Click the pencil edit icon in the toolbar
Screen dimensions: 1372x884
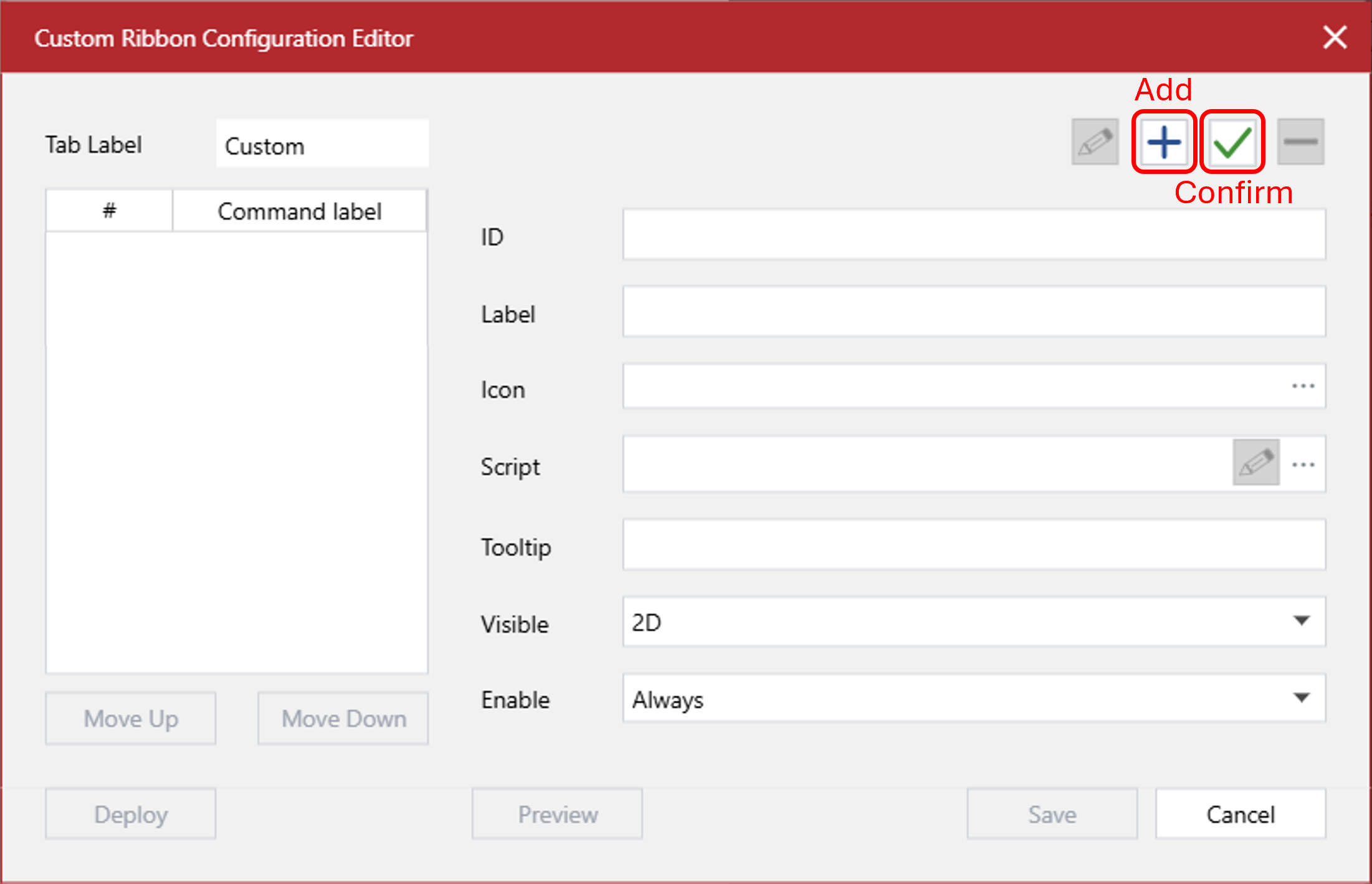coord(1095,142)
